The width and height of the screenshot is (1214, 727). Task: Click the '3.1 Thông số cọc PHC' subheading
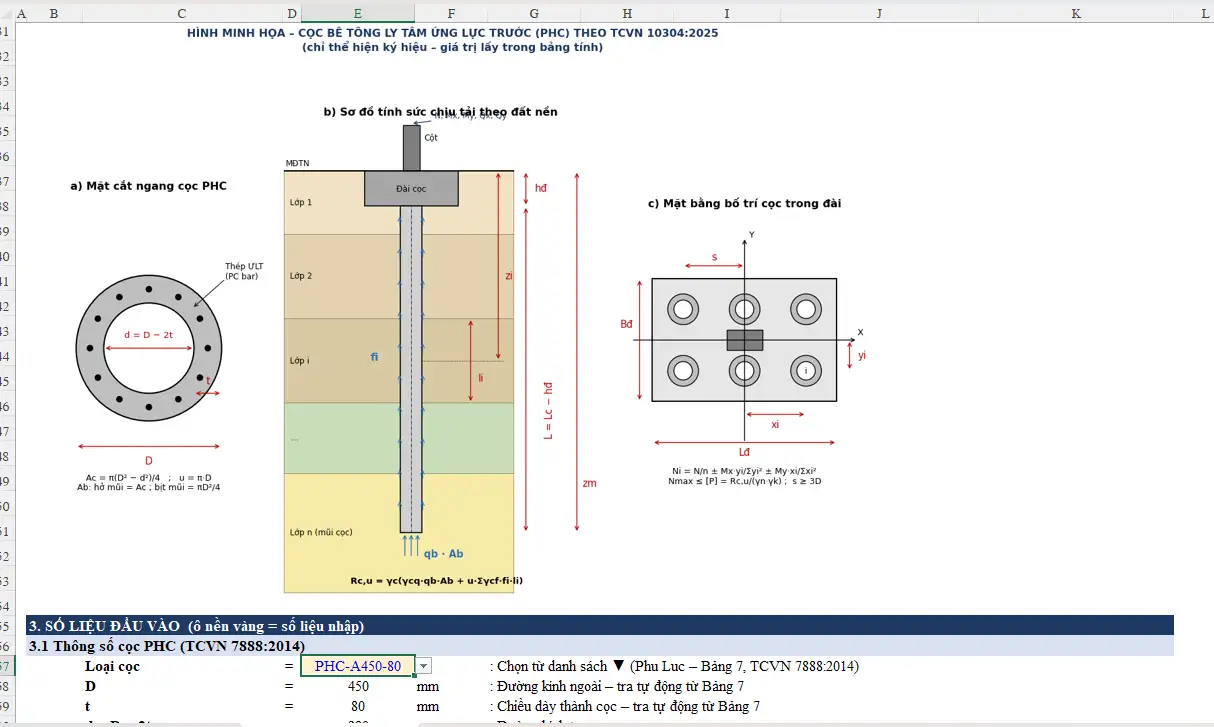coord(166,646)
